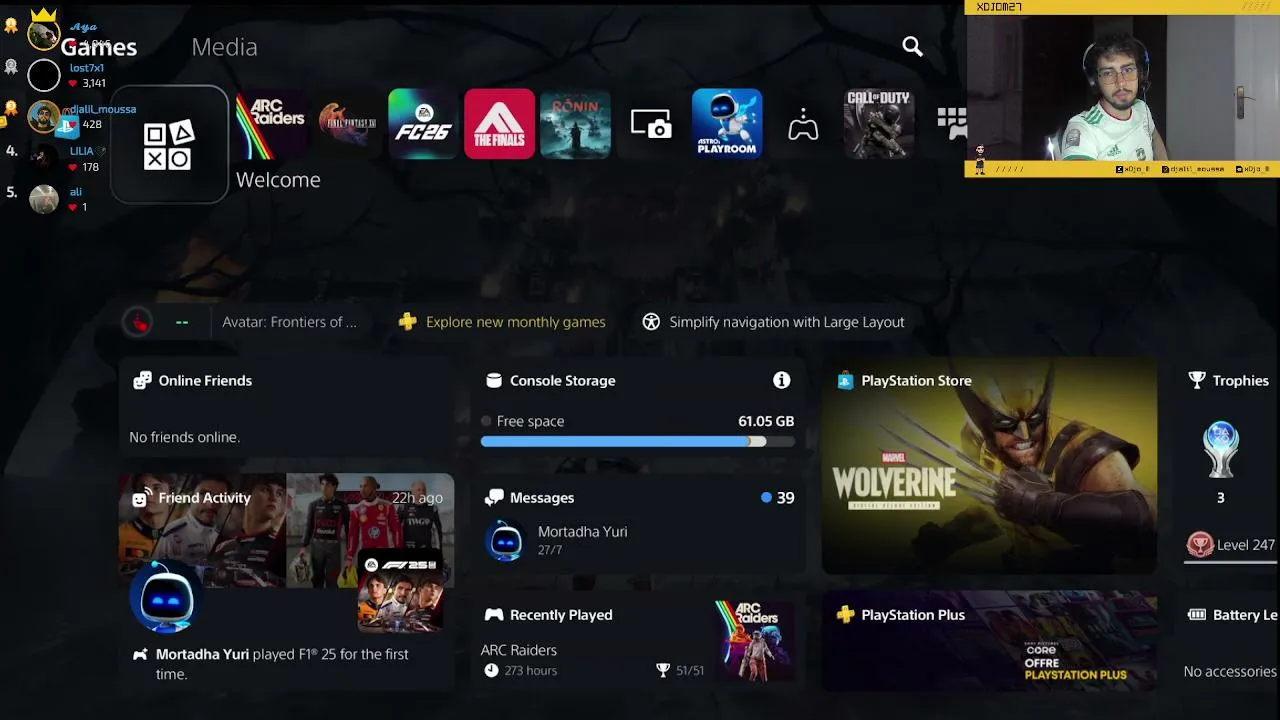Click the Astro bot avatar in Friend Activity

(x=167, y=599)
